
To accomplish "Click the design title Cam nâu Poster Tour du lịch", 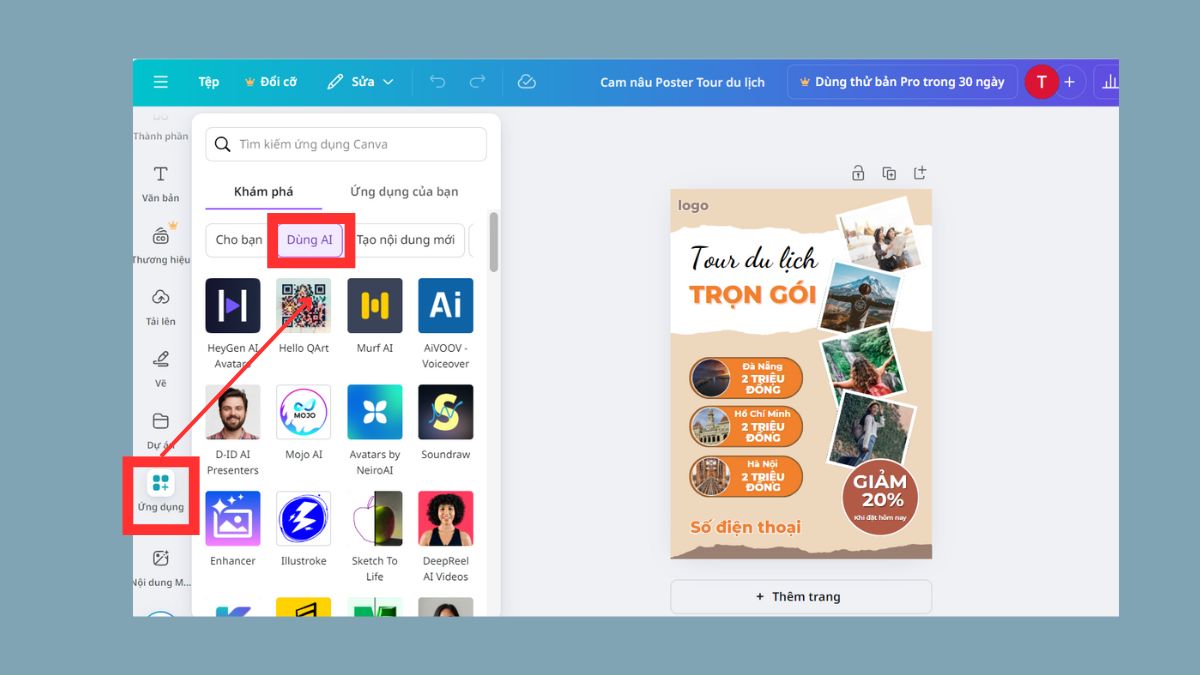I will [x=682, y=82].
